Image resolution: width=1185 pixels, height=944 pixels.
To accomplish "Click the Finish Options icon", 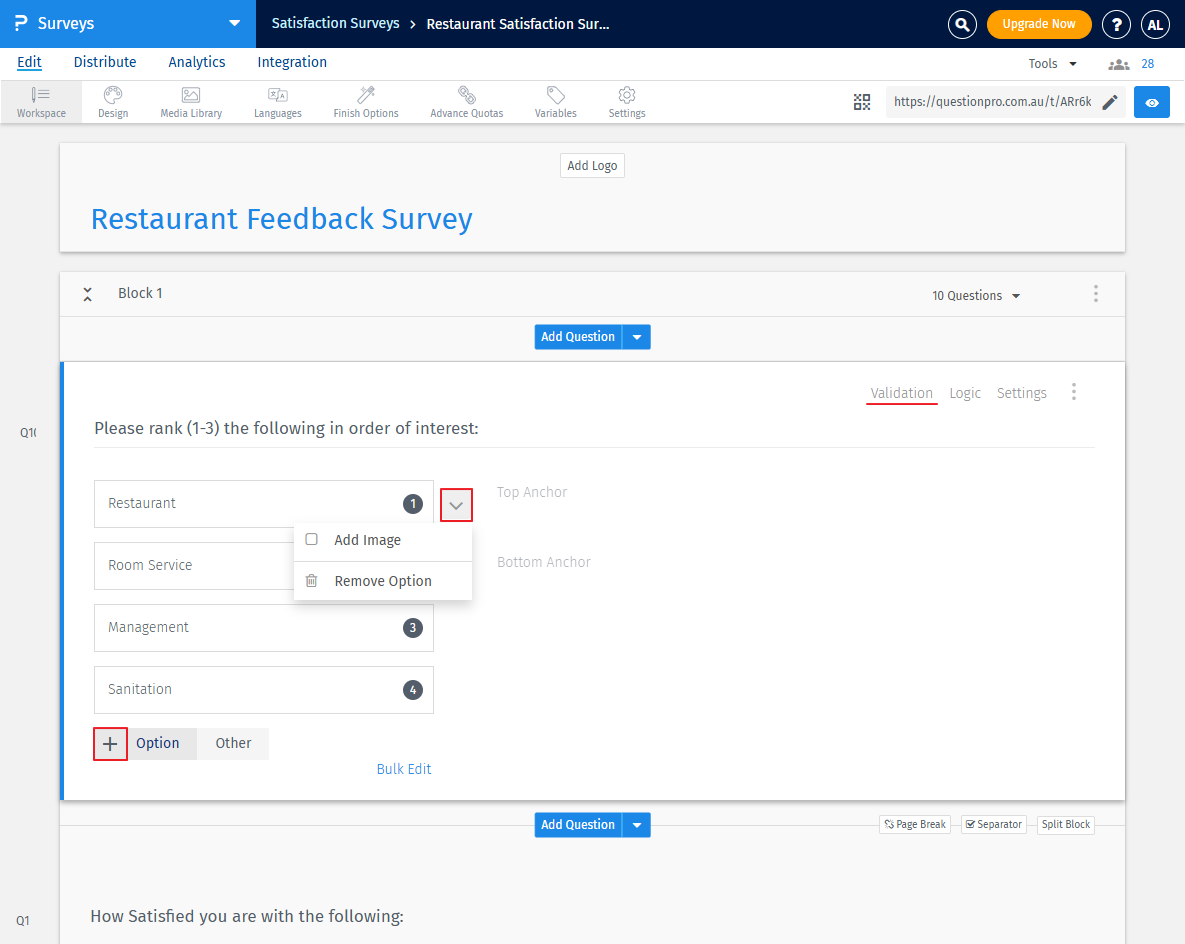I will pos(365,101).
